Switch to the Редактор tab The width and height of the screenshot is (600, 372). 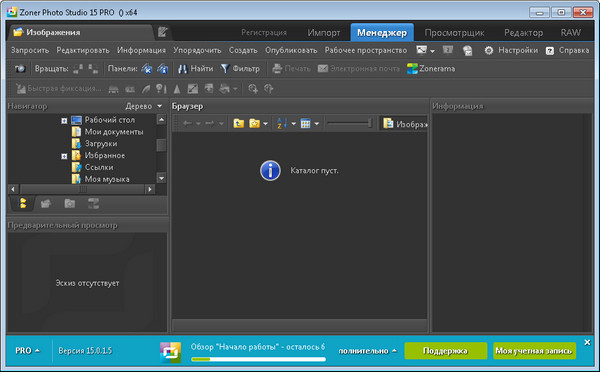click(523, 33)
